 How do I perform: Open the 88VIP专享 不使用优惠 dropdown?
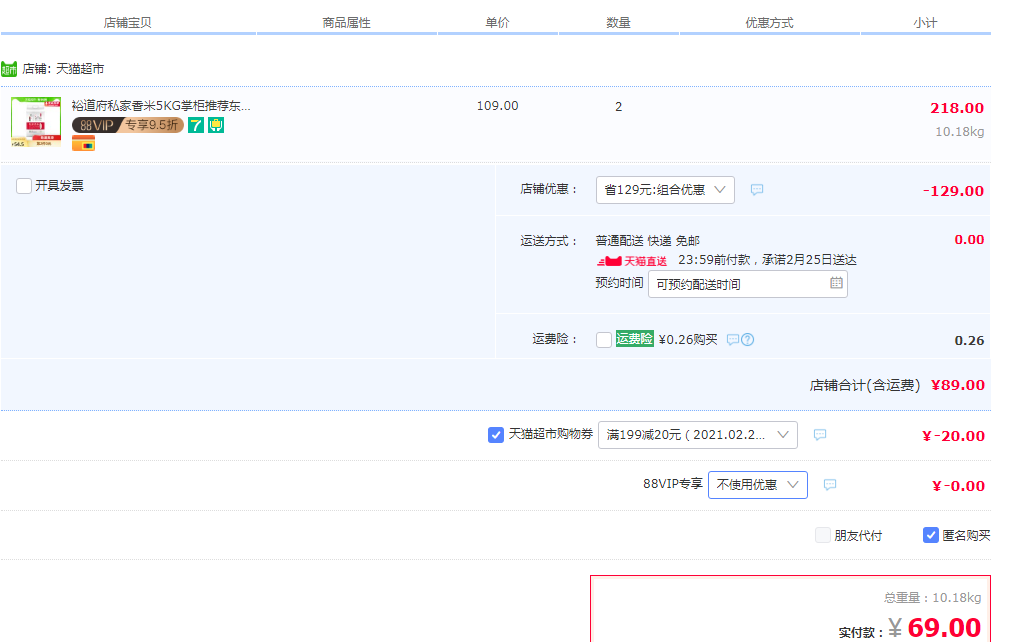click(758, 485)
